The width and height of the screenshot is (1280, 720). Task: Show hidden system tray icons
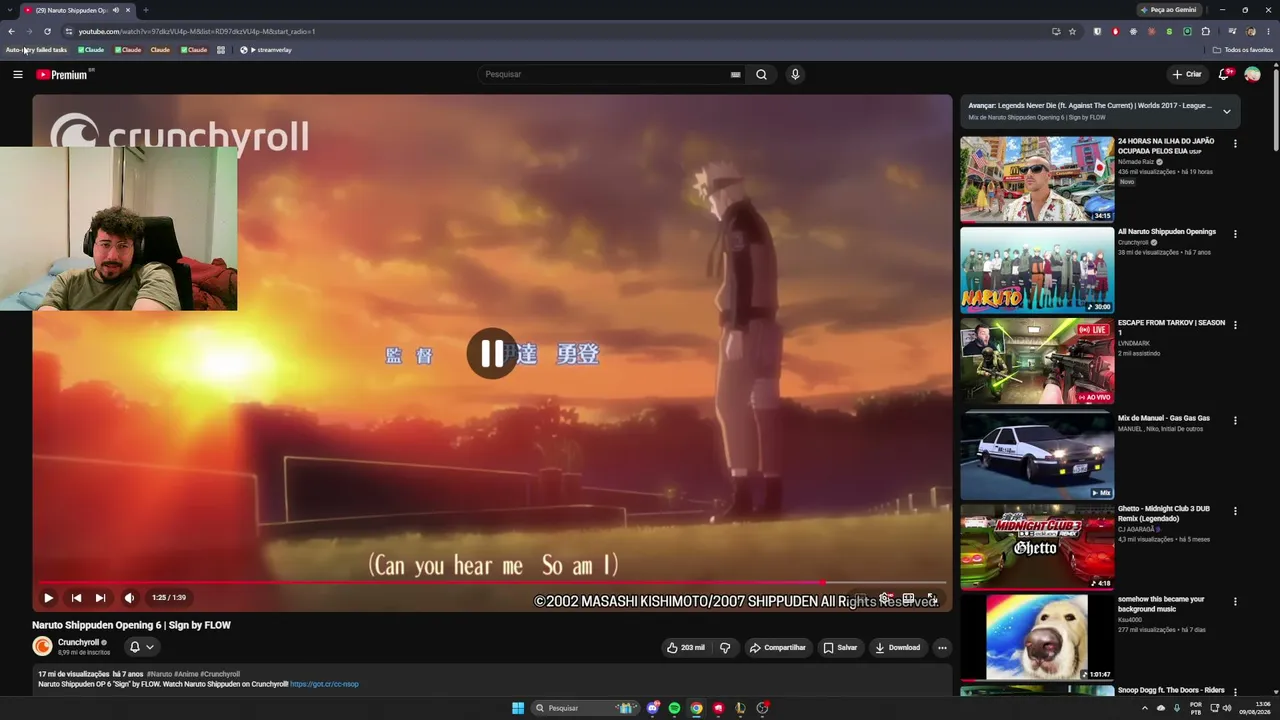tap(1145, 708)
